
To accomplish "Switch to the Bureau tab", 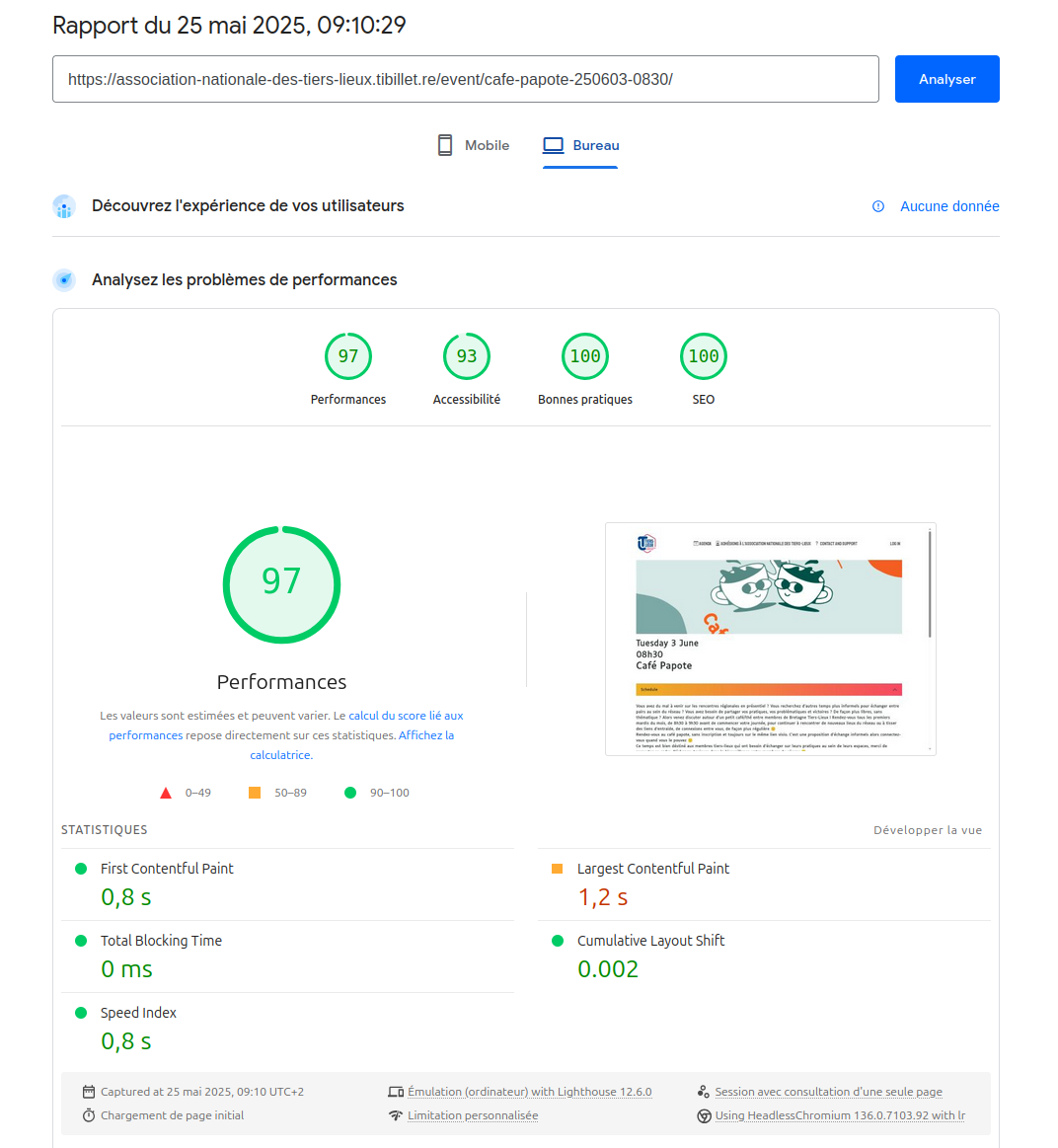I will click(581, 145).
